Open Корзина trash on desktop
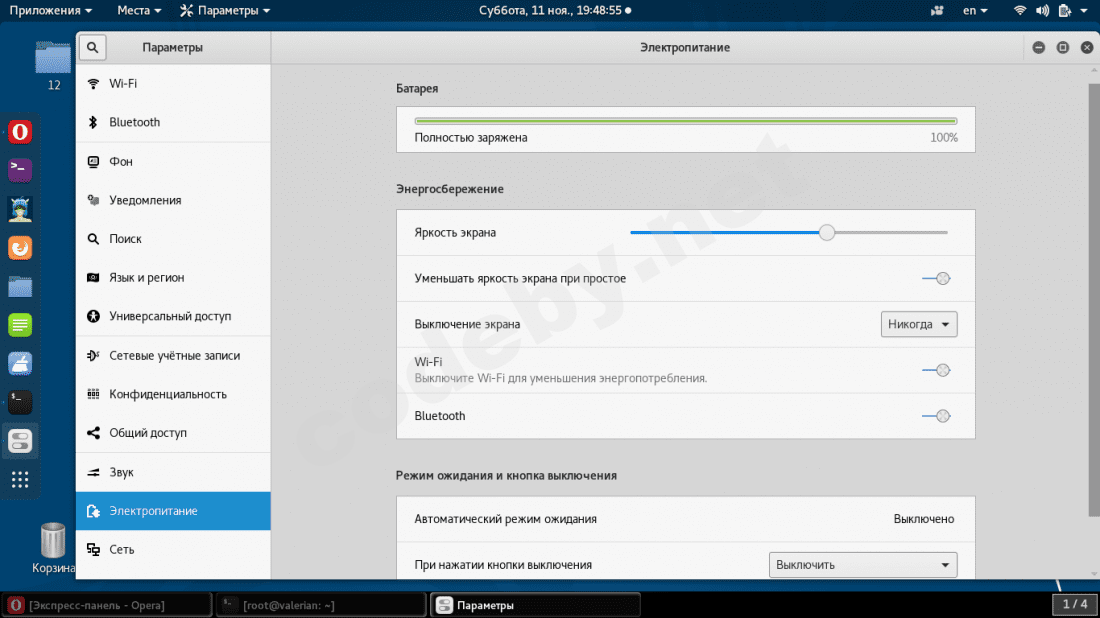 53,548
